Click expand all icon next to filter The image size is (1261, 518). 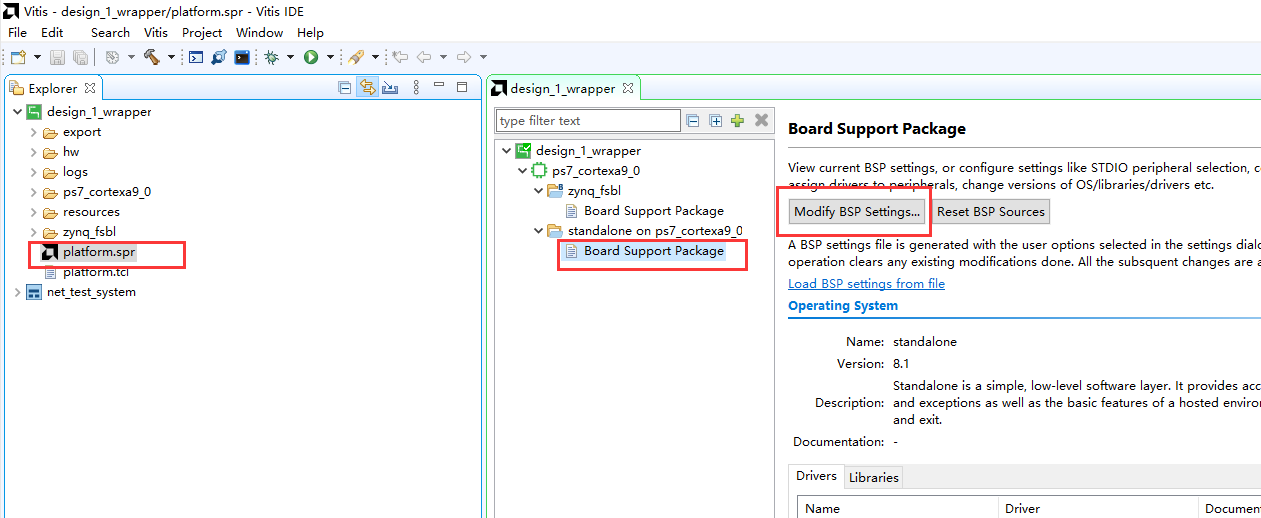point(716,121)
